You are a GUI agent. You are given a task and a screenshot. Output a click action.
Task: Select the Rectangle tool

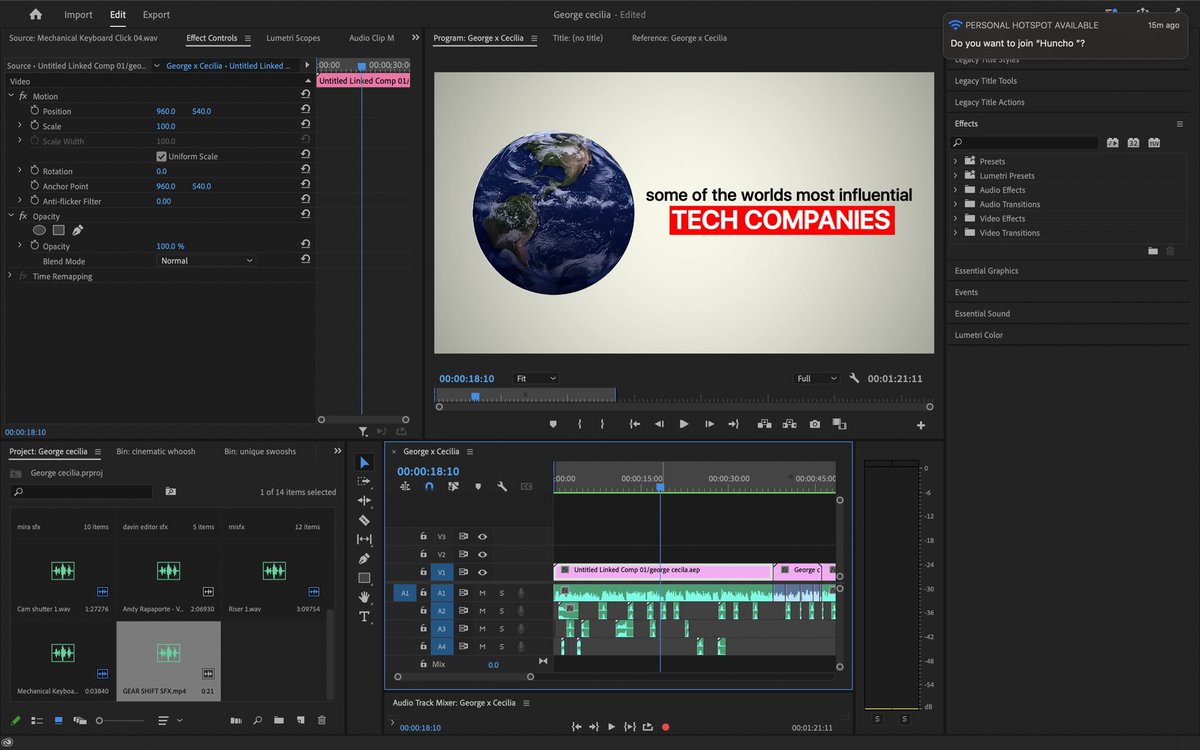coord(364,578)
